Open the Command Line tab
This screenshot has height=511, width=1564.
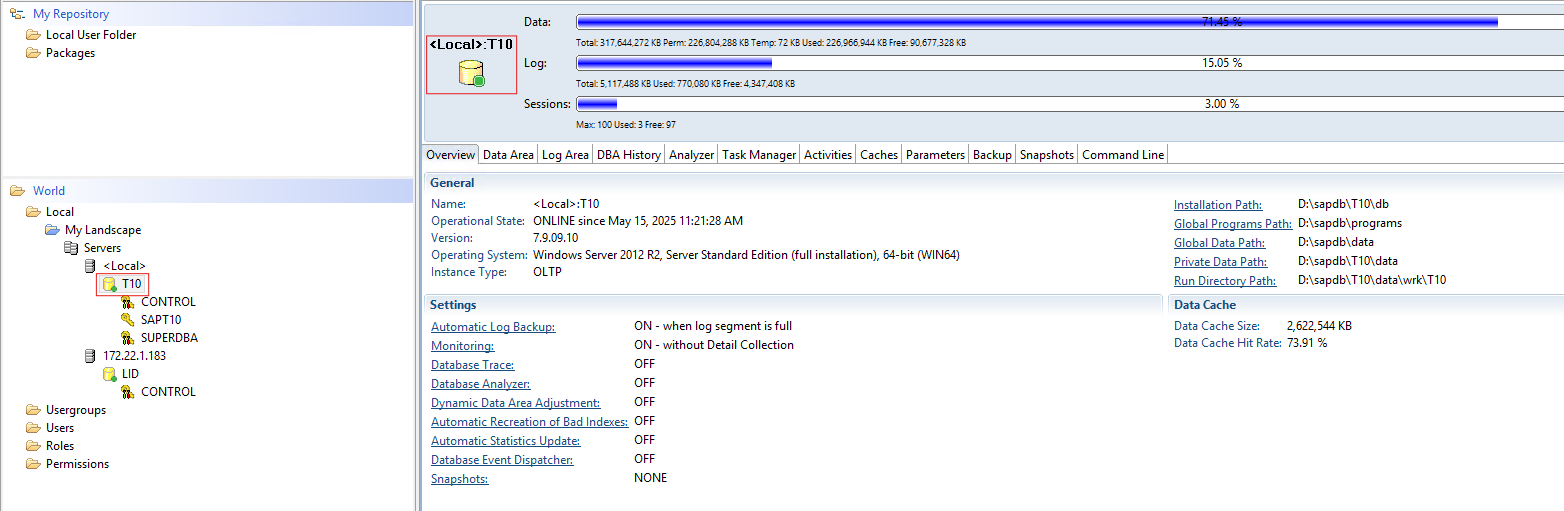1123,155
